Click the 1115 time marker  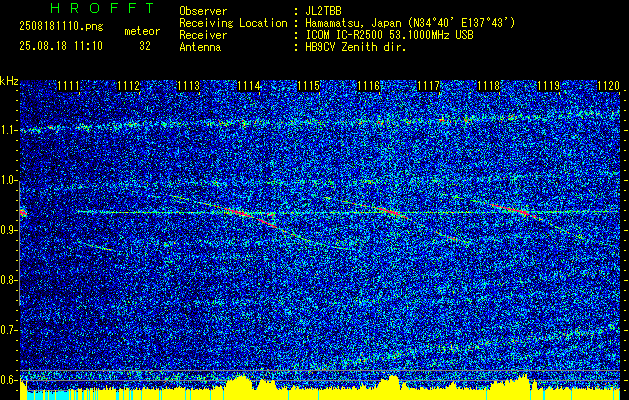(x=308, y=85)
